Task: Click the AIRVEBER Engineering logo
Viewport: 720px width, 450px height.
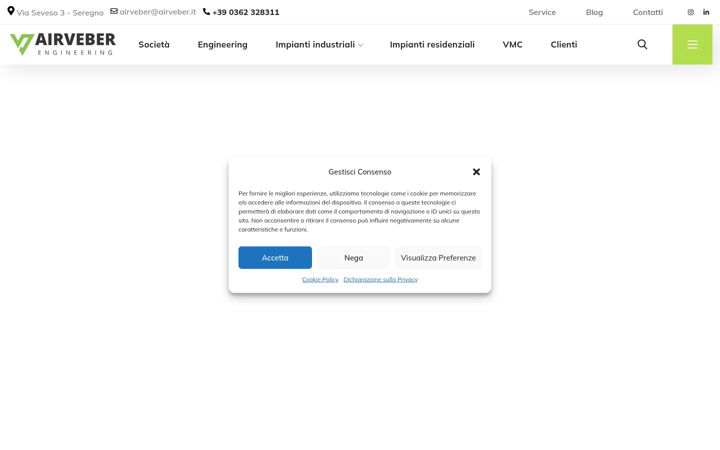Action: pos(63,44)
